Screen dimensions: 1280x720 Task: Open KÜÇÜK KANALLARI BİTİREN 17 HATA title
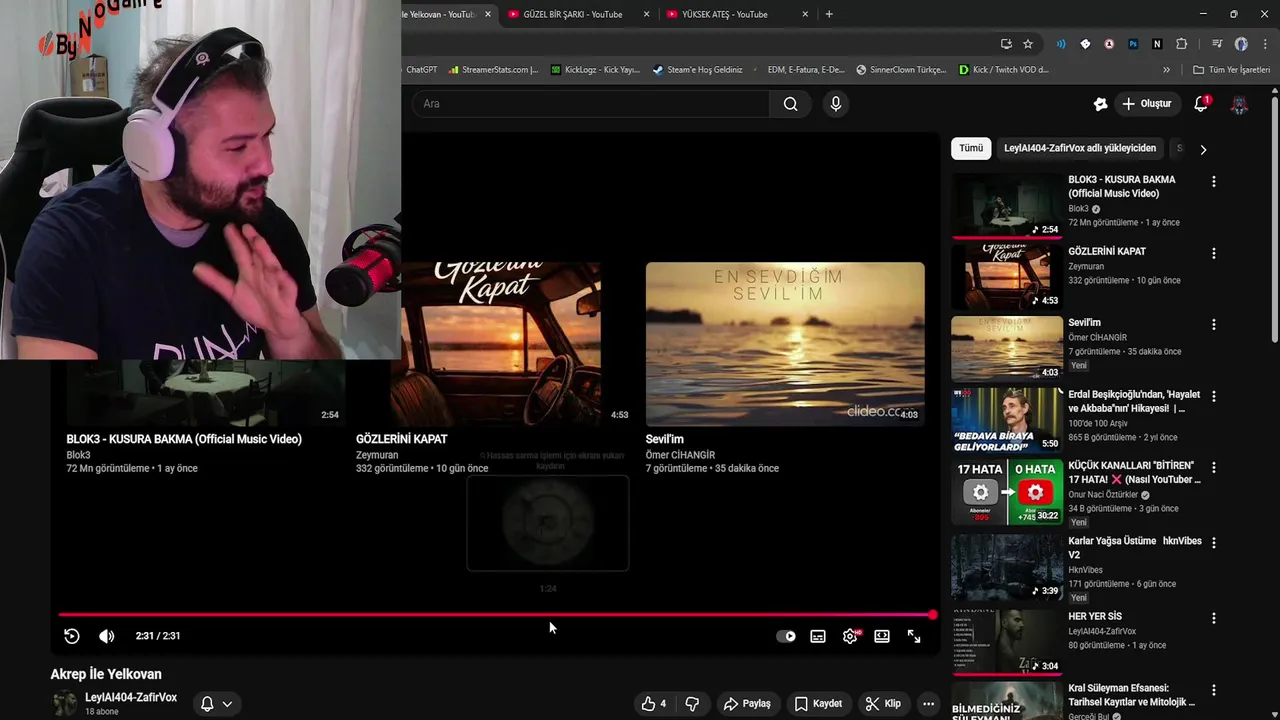tap(1134, 472)
